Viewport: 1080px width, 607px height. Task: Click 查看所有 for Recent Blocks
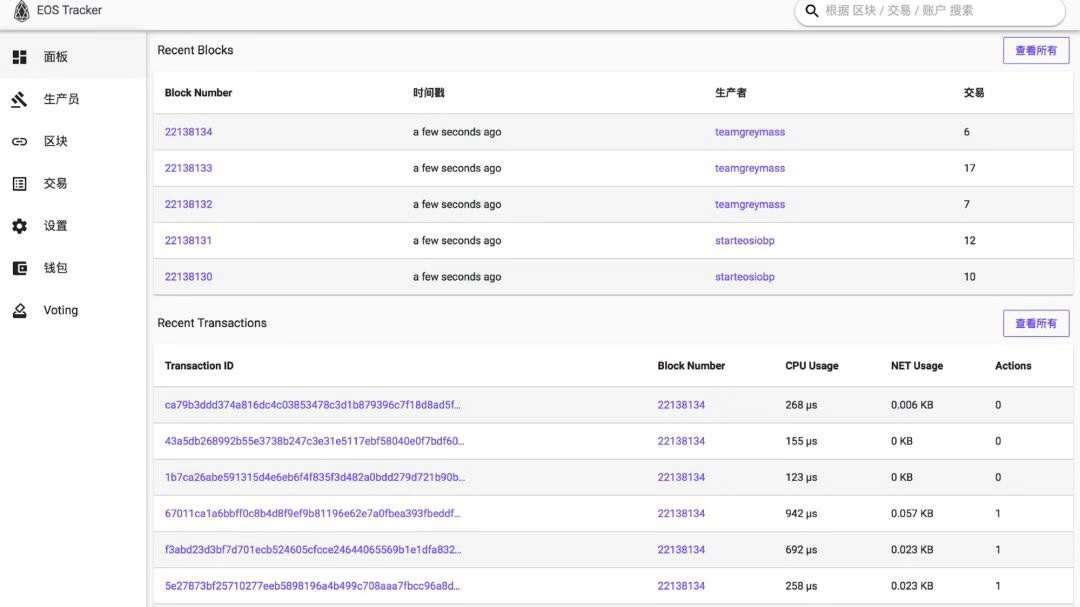[1036, 51]
